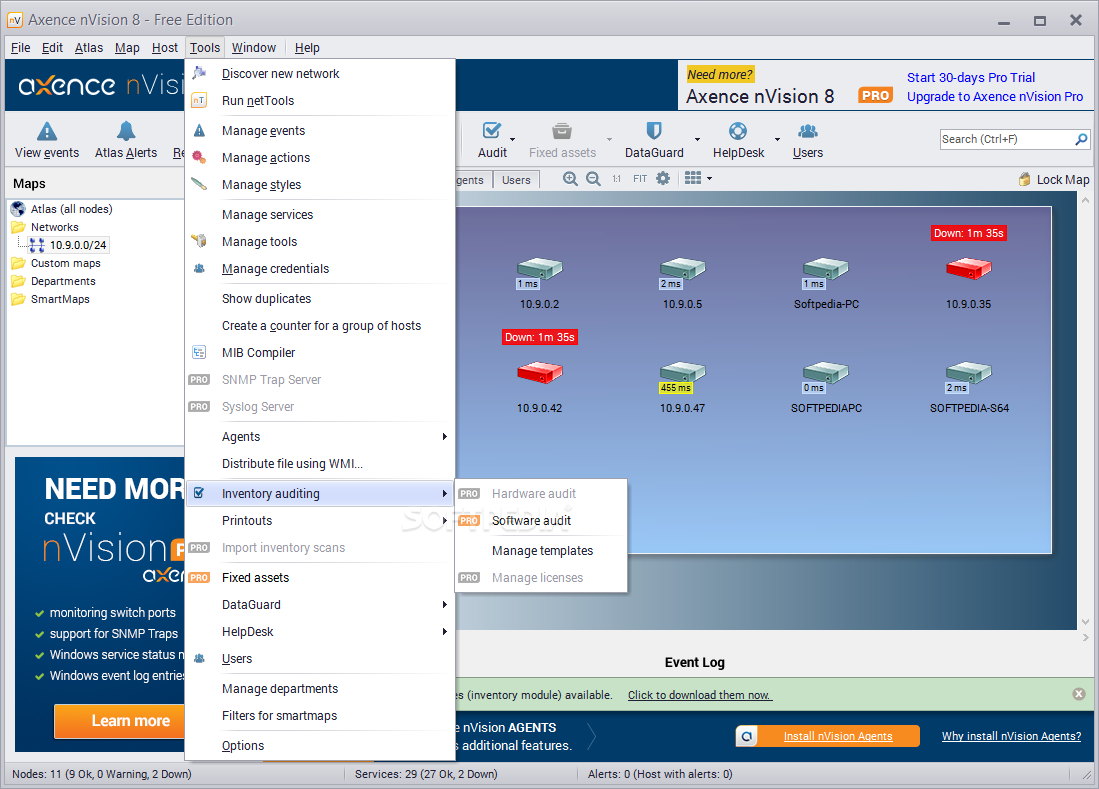Select the Softpedia-PC host icon
The width and height of the screenshot is (1099, 789).
click(x=826, y=269)
